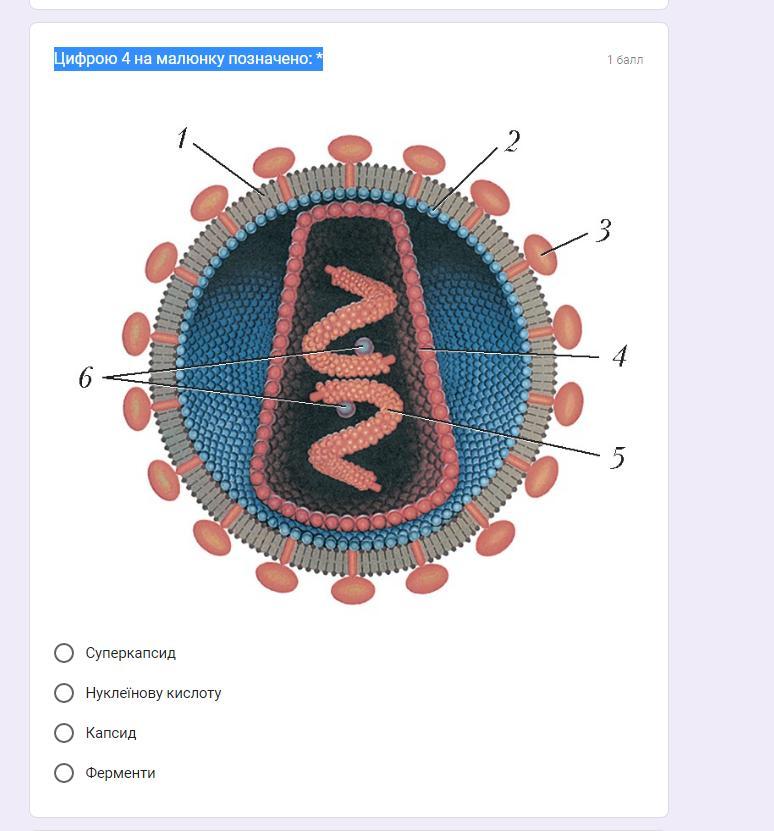Click the number 1 label on diagram

pyautogui.click(x=182, y=138)
